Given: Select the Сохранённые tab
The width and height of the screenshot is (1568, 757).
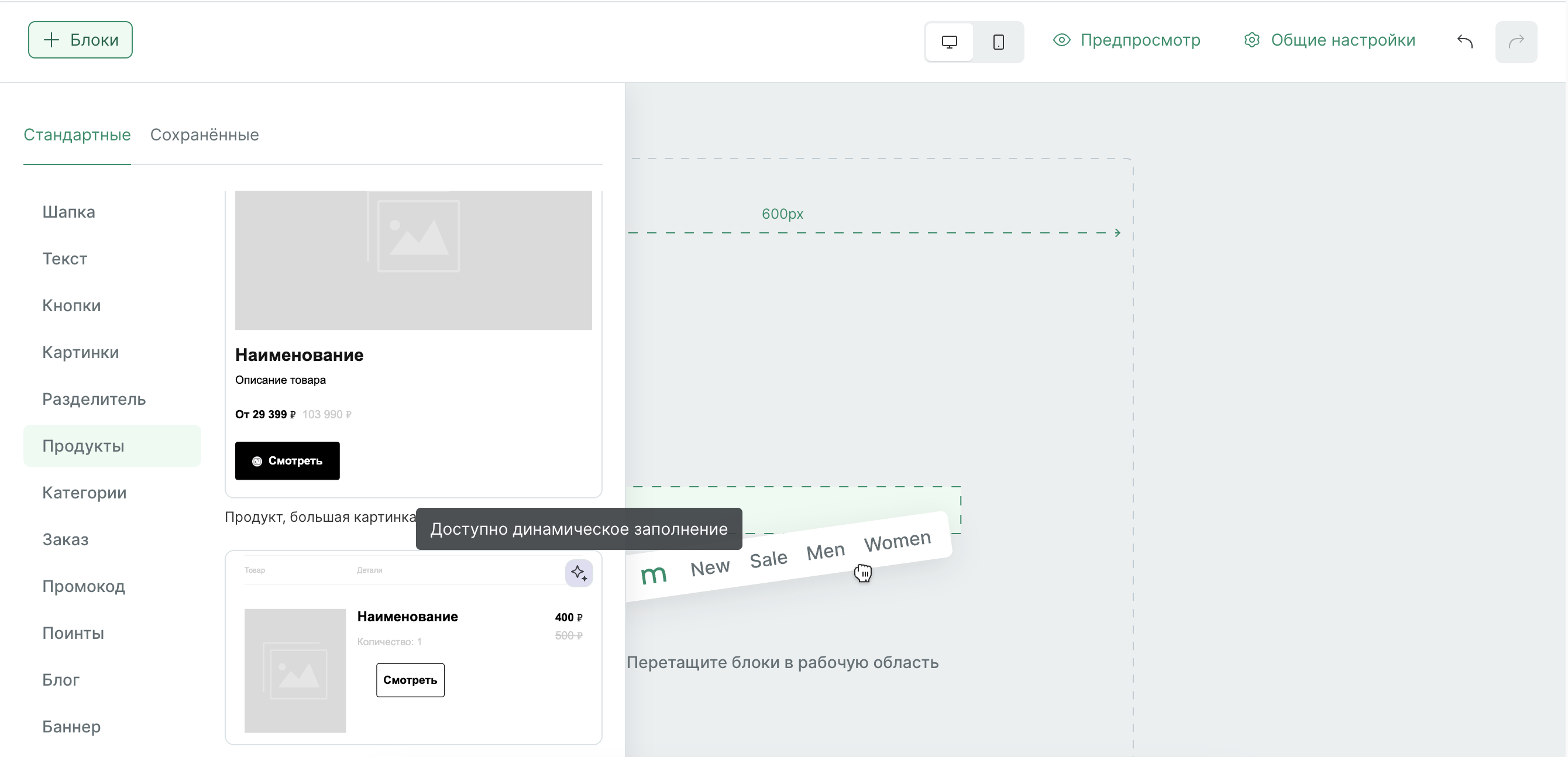Looking at the screenshot, I should 205,135.
